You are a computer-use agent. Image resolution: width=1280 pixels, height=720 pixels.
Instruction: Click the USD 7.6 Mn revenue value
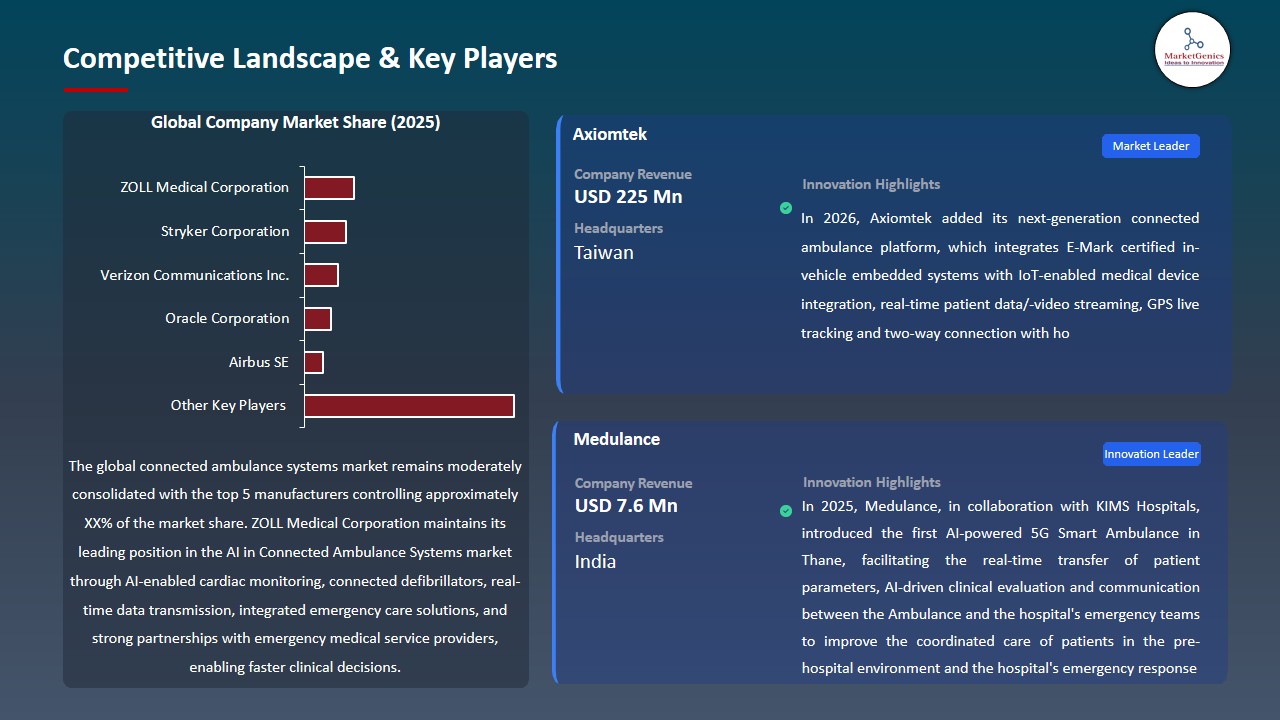[x=626, y=506]
